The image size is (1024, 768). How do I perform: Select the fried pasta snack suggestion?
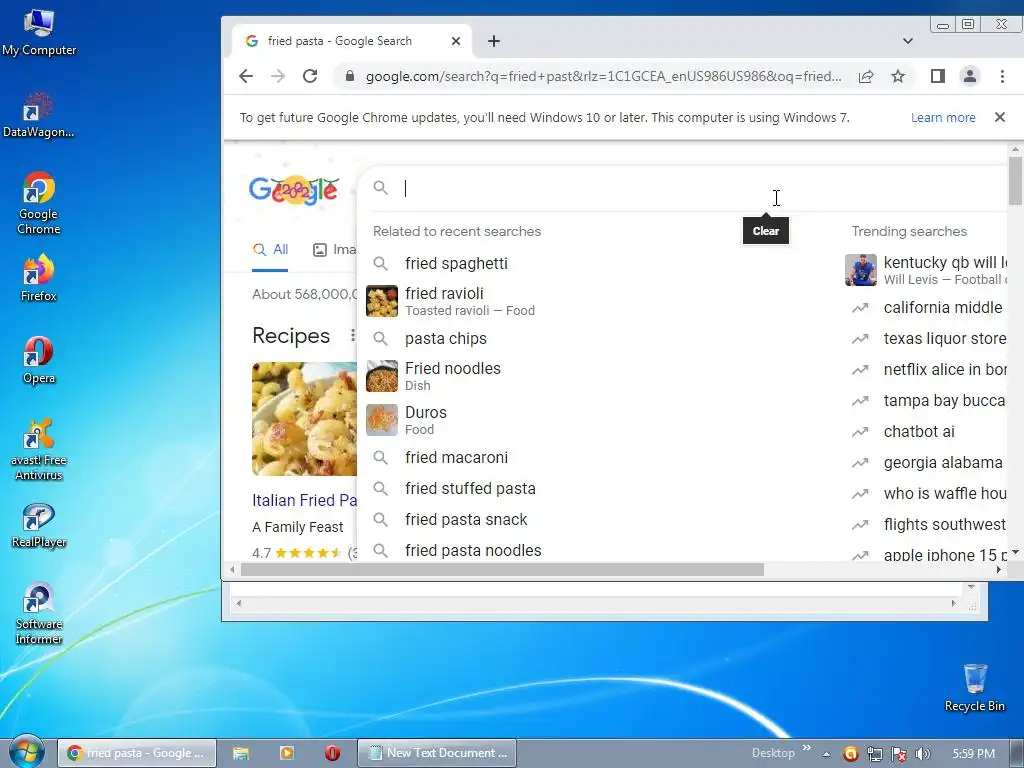466,519
